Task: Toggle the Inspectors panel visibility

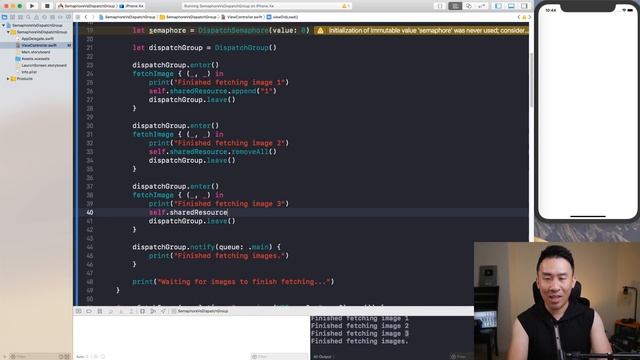Action: click(x=524, y=6)
